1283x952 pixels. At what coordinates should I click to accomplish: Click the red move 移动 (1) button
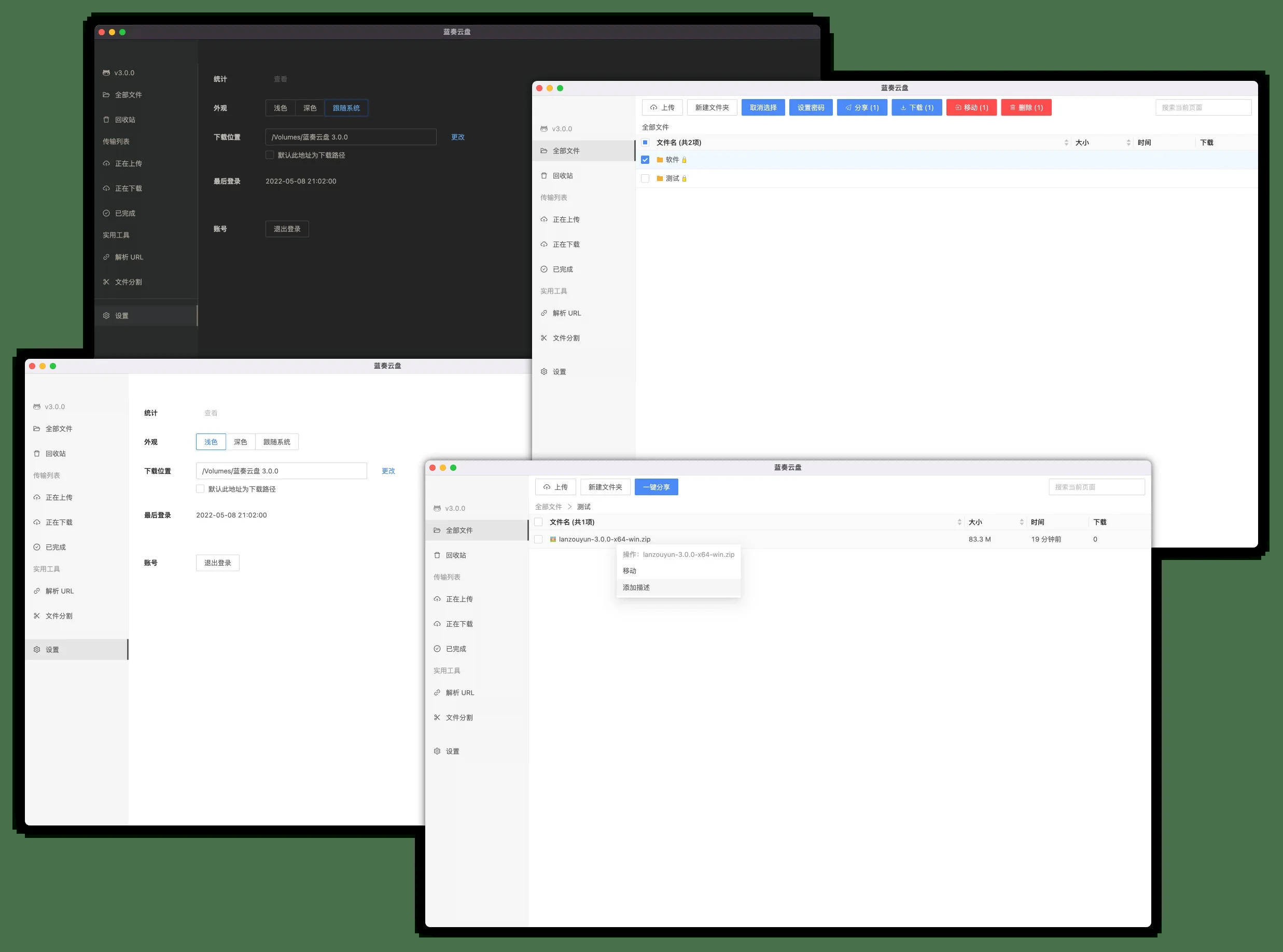(x=971, y=108)
